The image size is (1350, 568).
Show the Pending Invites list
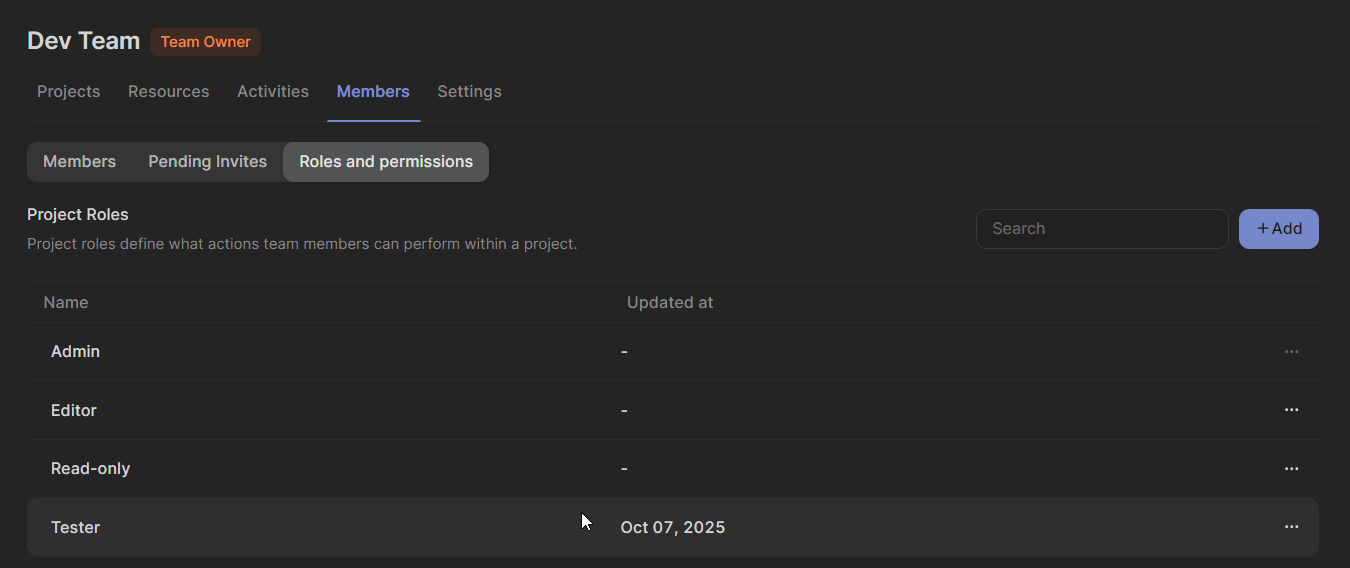tap(207, 162)
